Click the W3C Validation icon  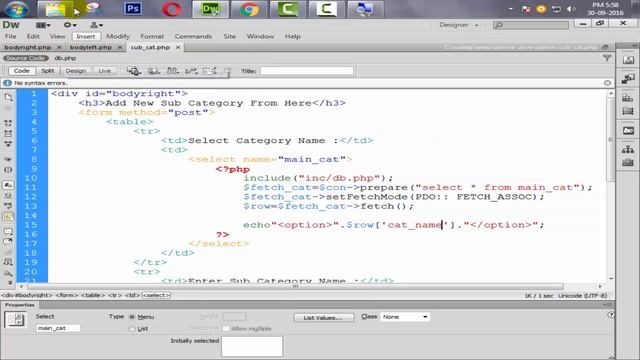pos(191,71)
